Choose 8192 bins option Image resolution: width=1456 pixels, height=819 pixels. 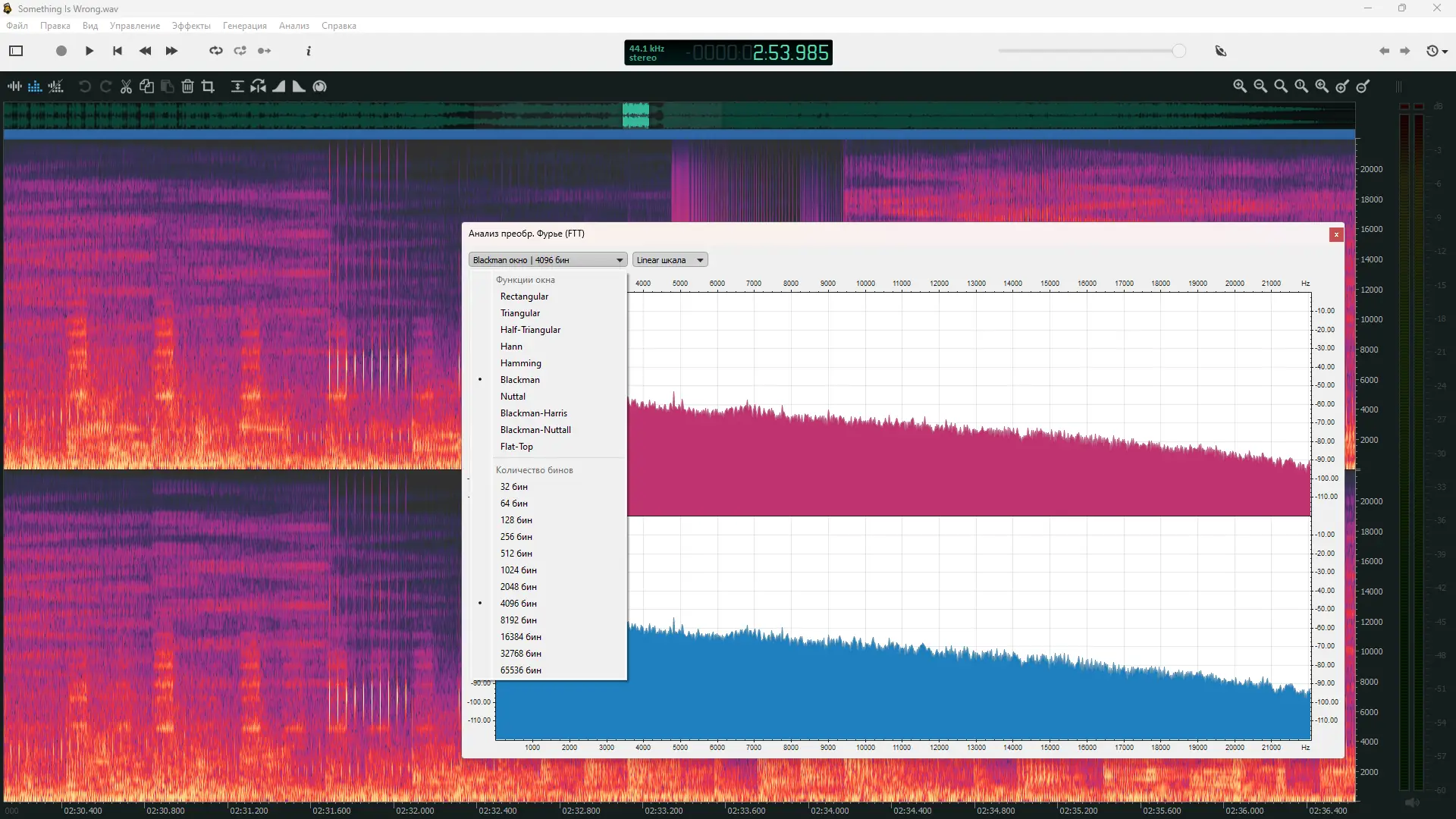coord(518,620)
